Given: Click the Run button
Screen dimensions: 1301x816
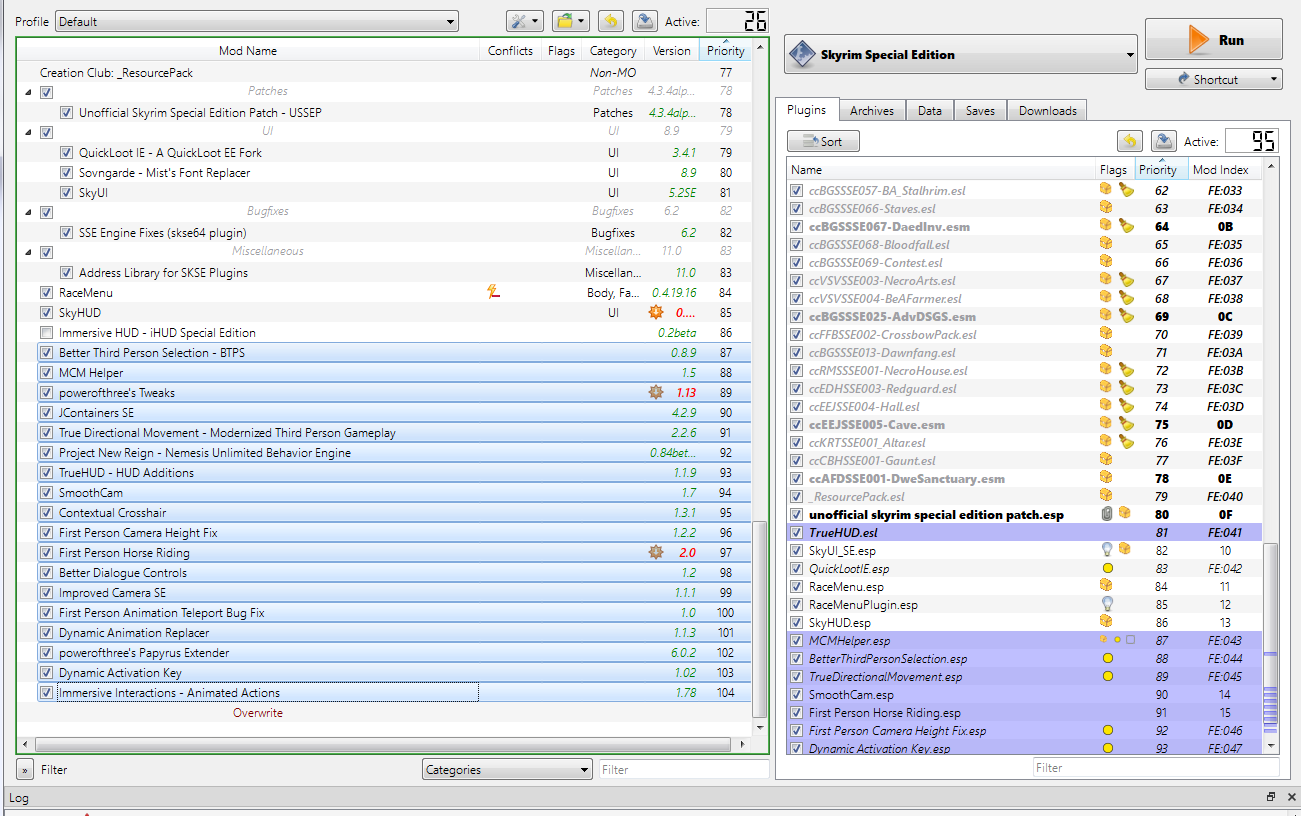Looking at the screenshot, I should (x=1213, y=40).
